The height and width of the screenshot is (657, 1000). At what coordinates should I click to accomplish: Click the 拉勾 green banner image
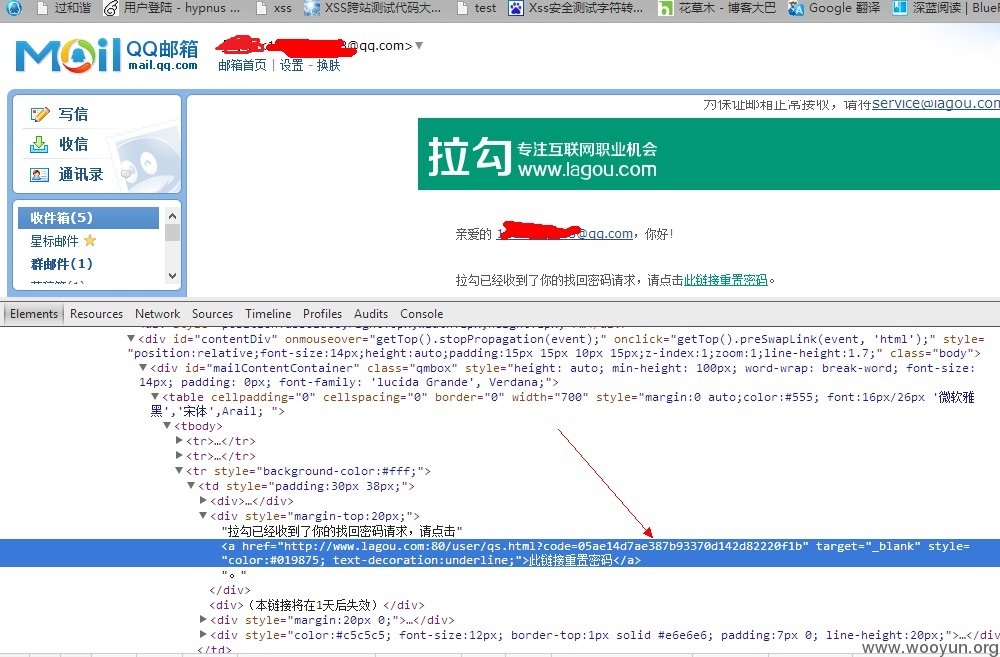pyautogui.click(x=709, y=154)
